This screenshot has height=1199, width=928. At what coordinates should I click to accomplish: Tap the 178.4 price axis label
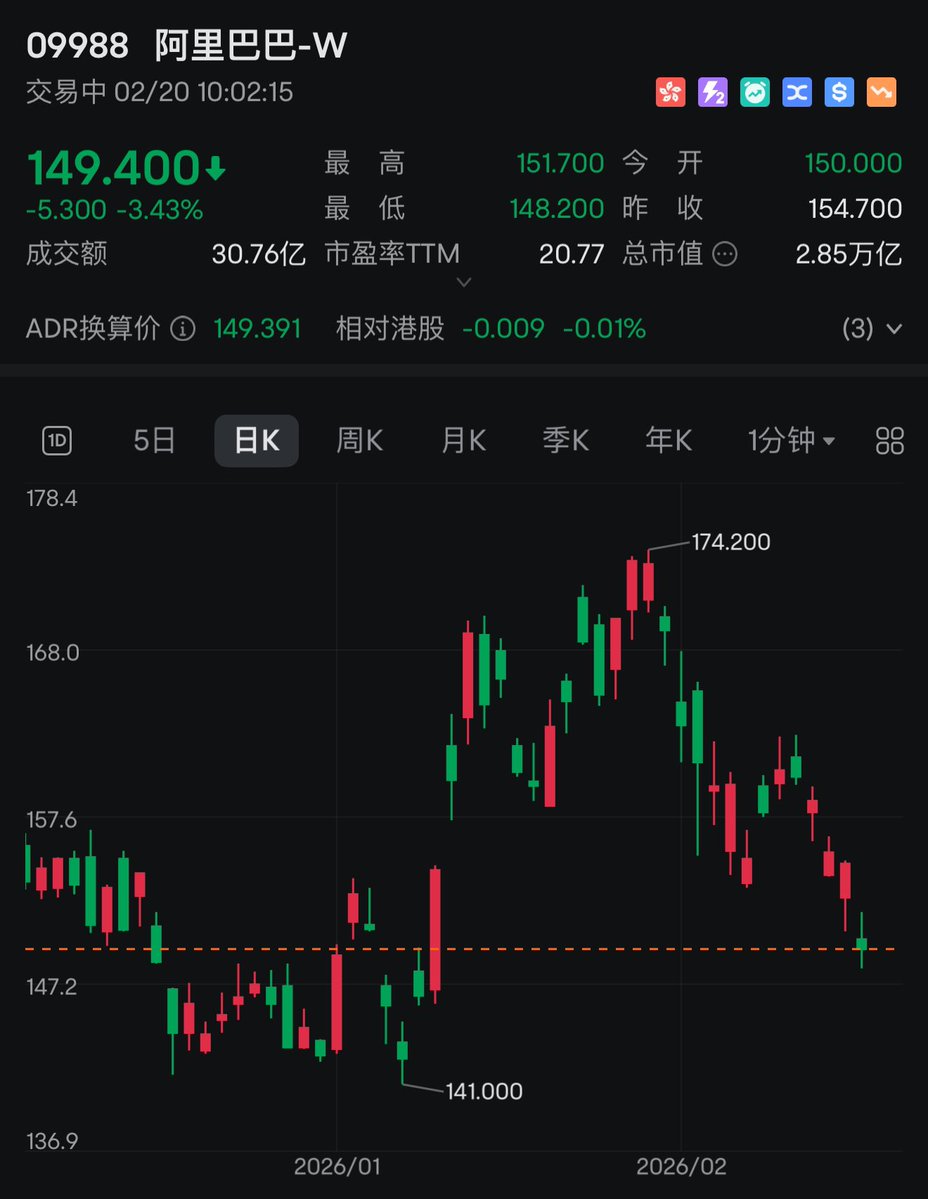[52, 499]
